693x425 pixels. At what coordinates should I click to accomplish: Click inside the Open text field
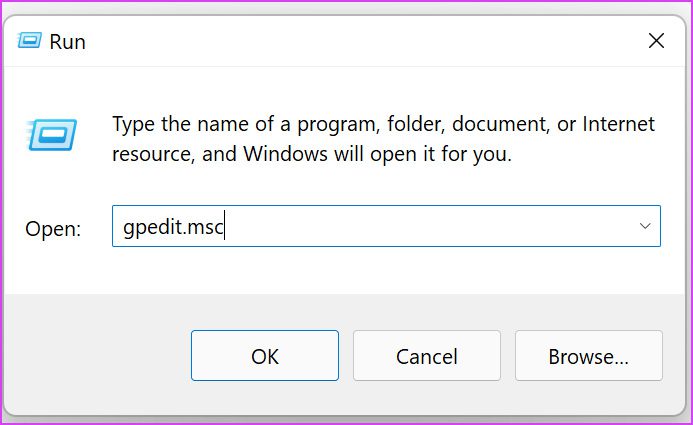click(x=386, y=226)
